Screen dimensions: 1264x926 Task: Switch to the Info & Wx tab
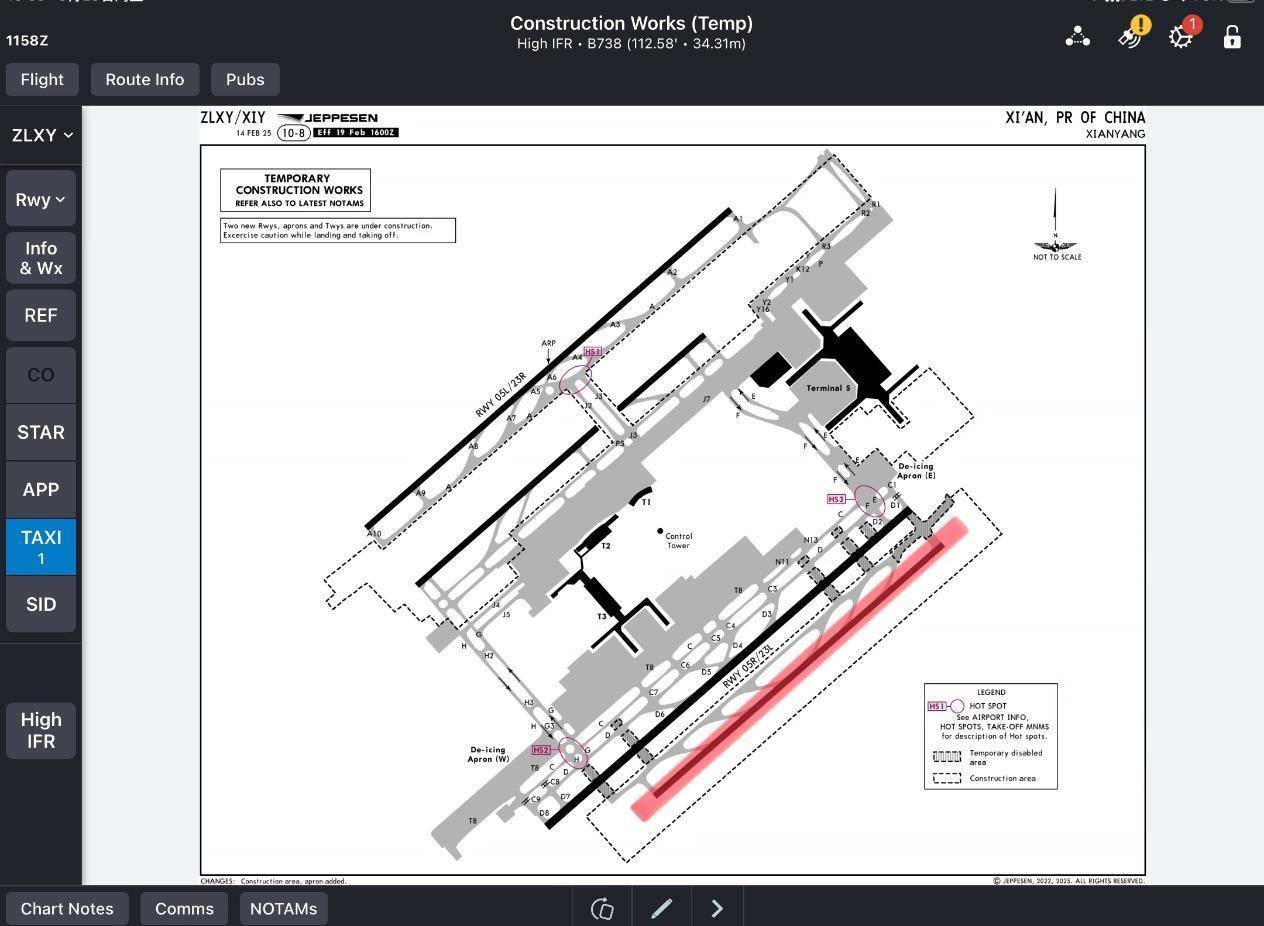[x=41, y=258]
